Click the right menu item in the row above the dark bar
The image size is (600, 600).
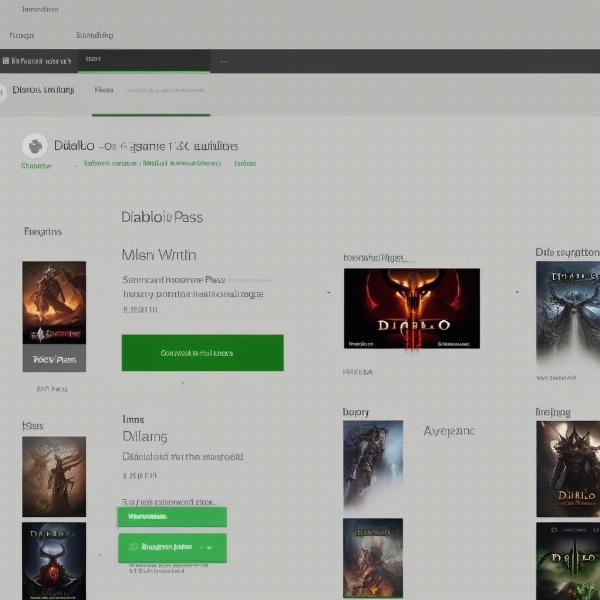pyautogui.click(x=95, y=35)
